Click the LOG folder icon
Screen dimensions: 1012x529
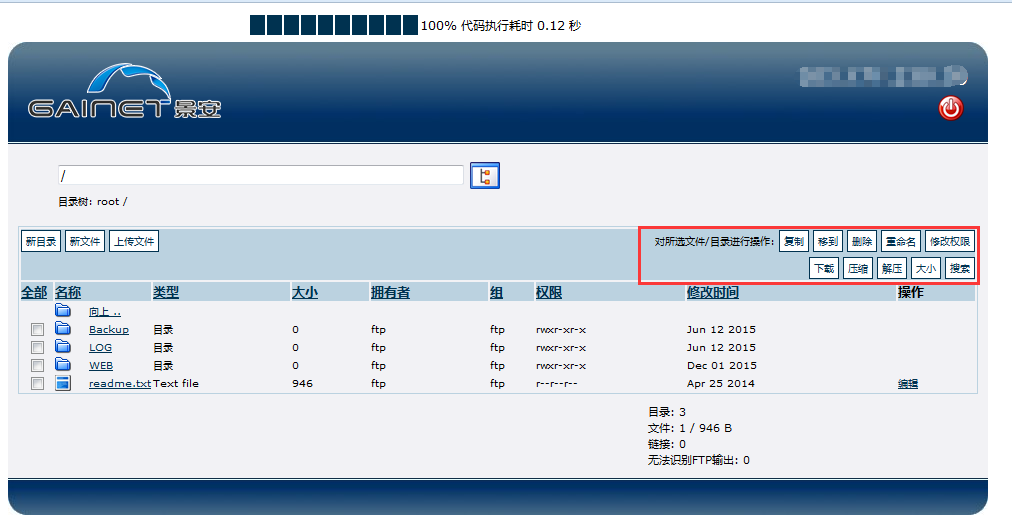click(x=63, y=347)
